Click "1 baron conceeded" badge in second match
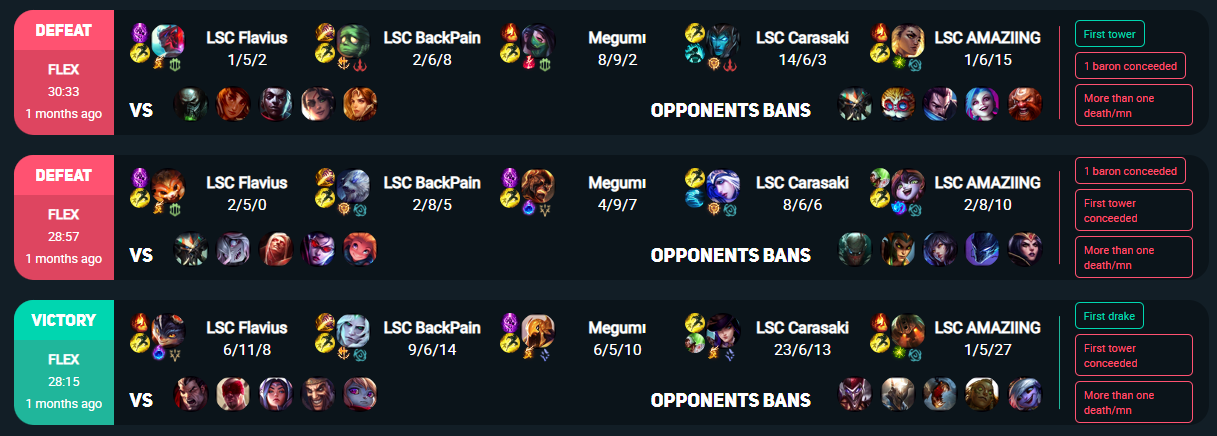1217x436 pixels. (1130, 170)
